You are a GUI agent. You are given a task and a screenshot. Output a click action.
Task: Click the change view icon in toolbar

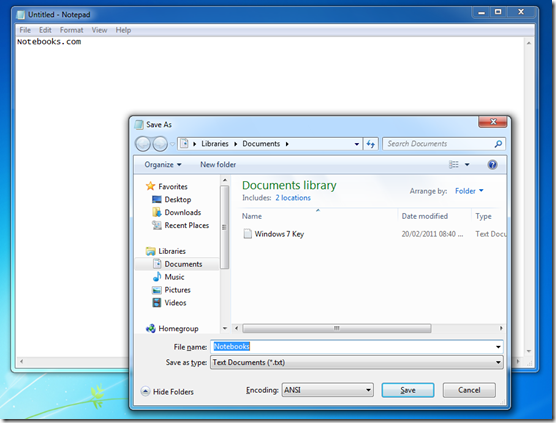(x=454, y=165)
